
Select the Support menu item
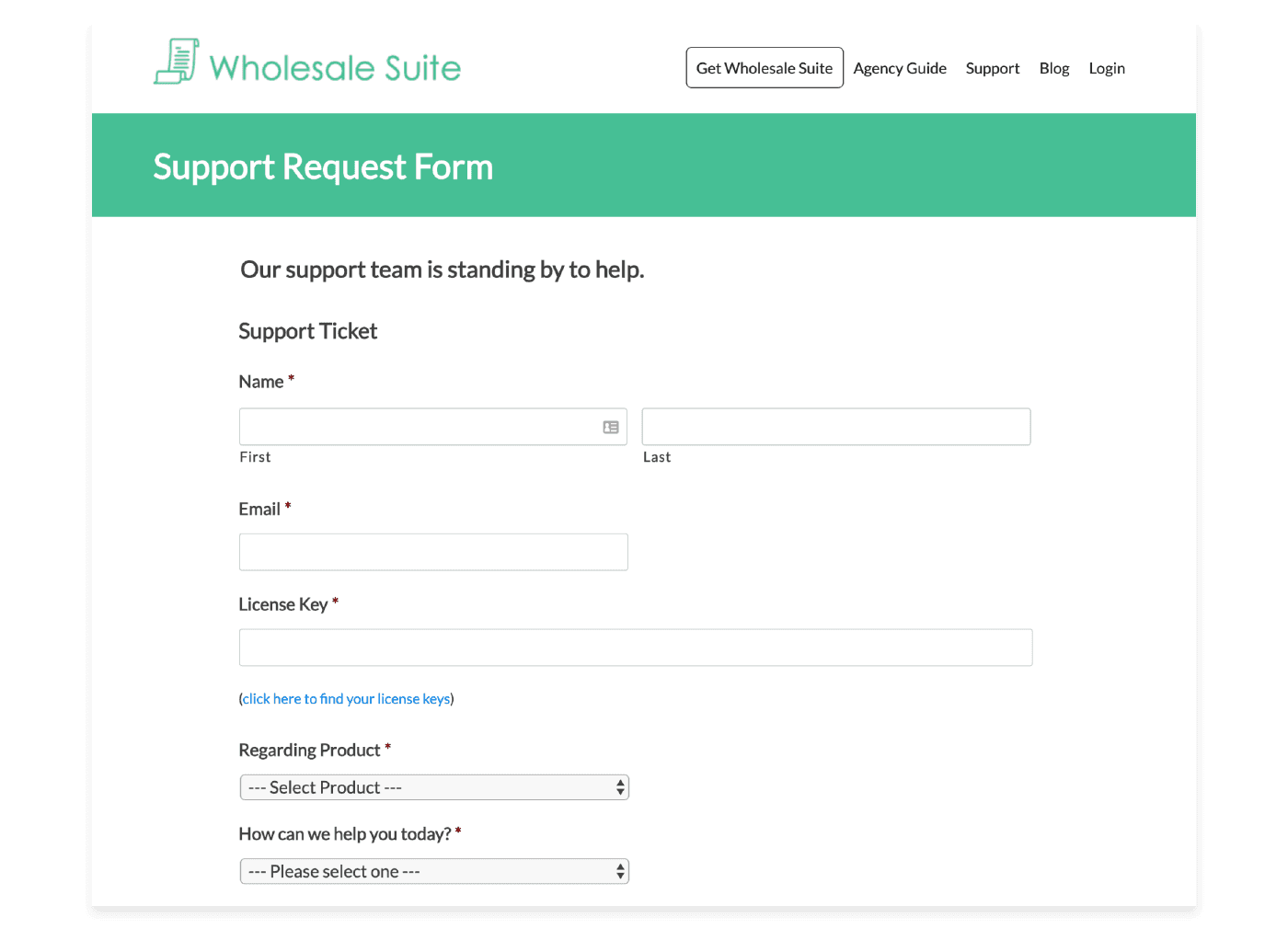click(x=992, y=68)
